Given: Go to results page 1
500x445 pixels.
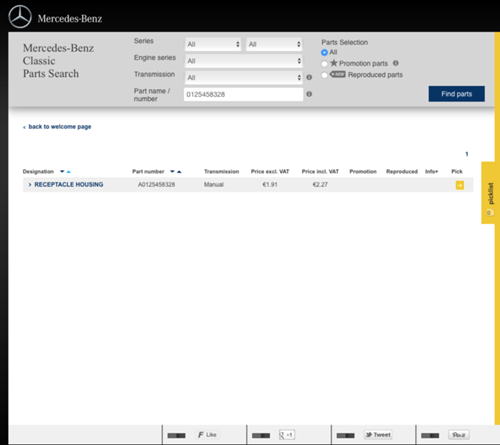Looking at the screenshot, I should point(467,154).
